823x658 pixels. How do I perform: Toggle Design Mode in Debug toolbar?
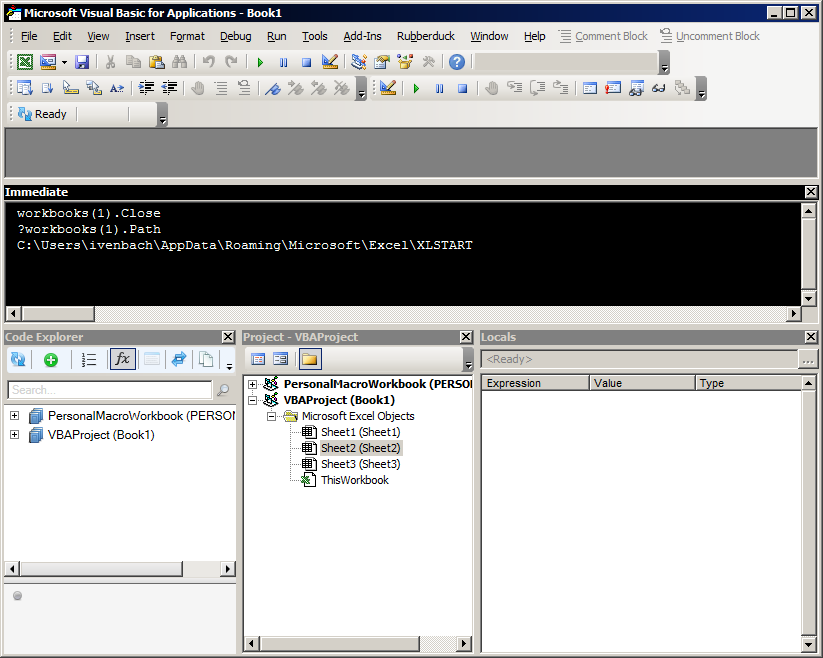click(x=387, y=88)
